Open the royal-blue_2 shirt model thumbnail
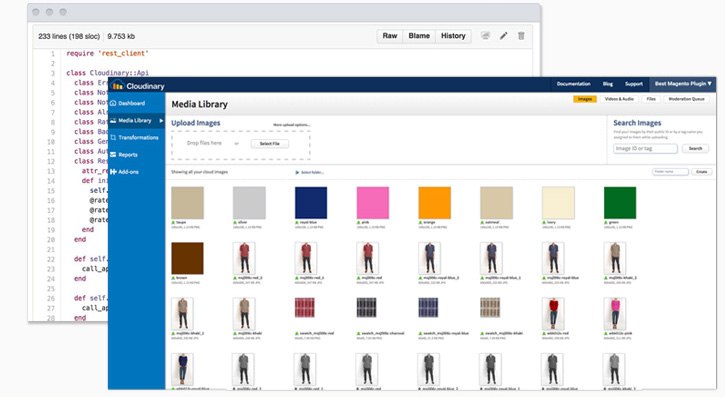Screen dimensions: 725x397 click(x=430, y=258)
